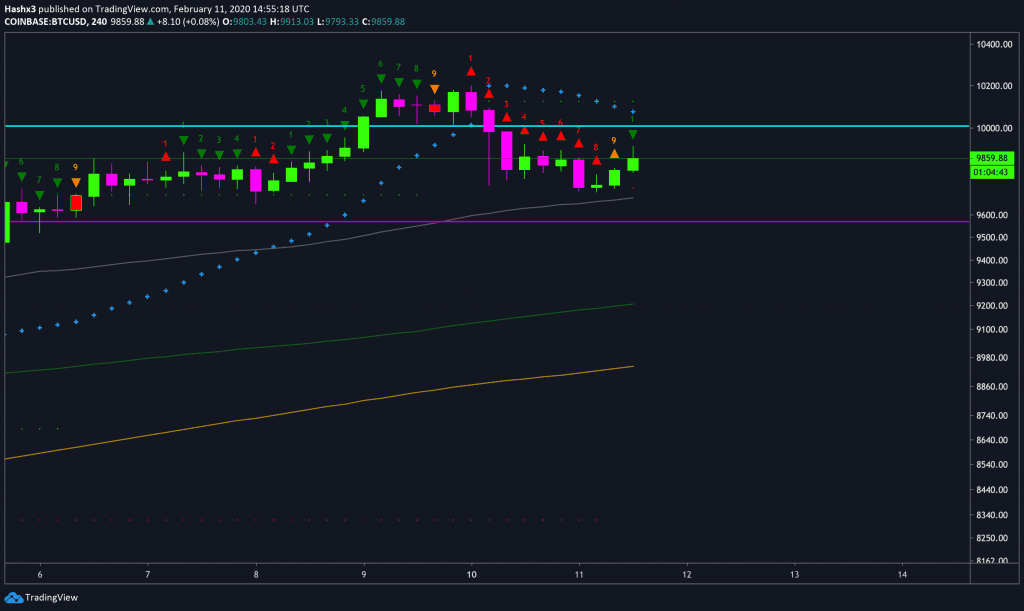The image size is (1024, 611).
Task: Click the +8.10 (+0.08%) change value
Action: click(188, 22)
